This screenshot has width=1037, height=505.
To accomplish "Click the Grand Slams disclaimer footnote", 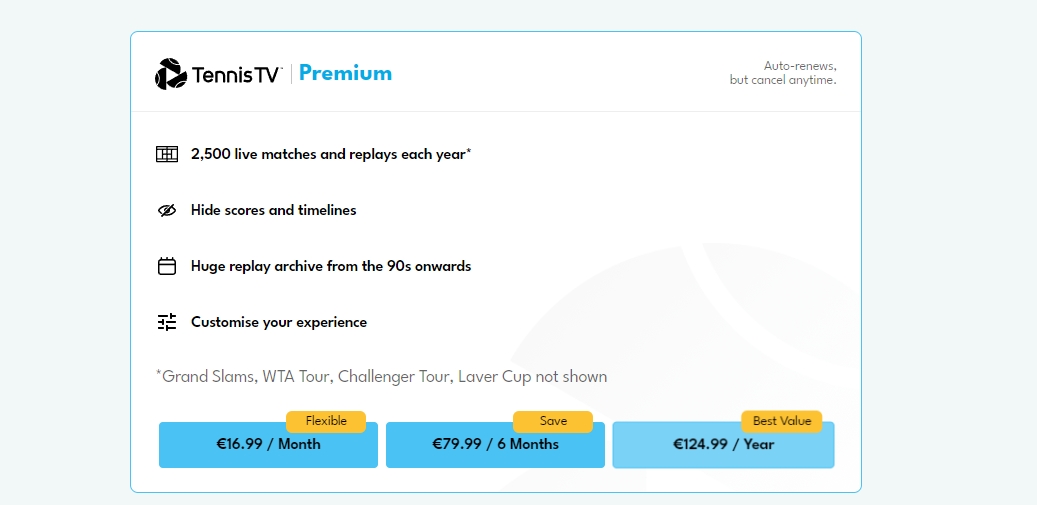I will pyautogui.click(x=382, y=377).
